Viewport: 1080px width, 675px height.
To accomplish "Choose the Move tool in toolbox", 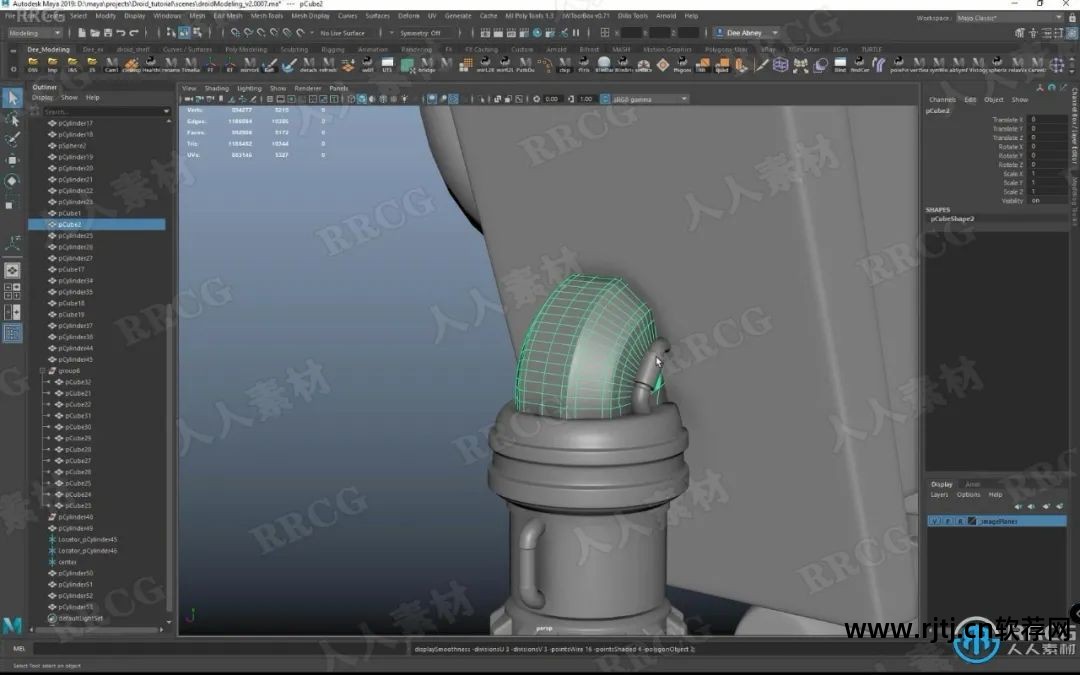I will 12,160.
